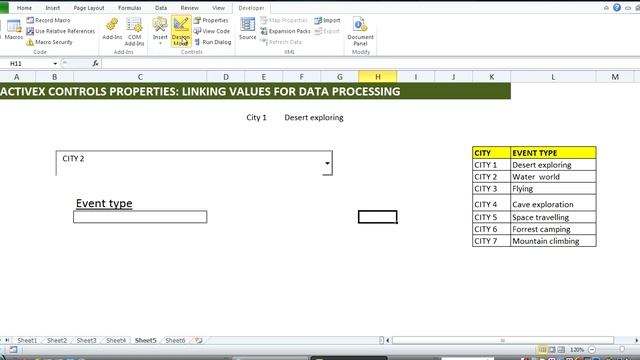Click horizontal scrollbar right arrow
Screen dimensions: 640x360
pyautogui.click(x=636, y=340)
